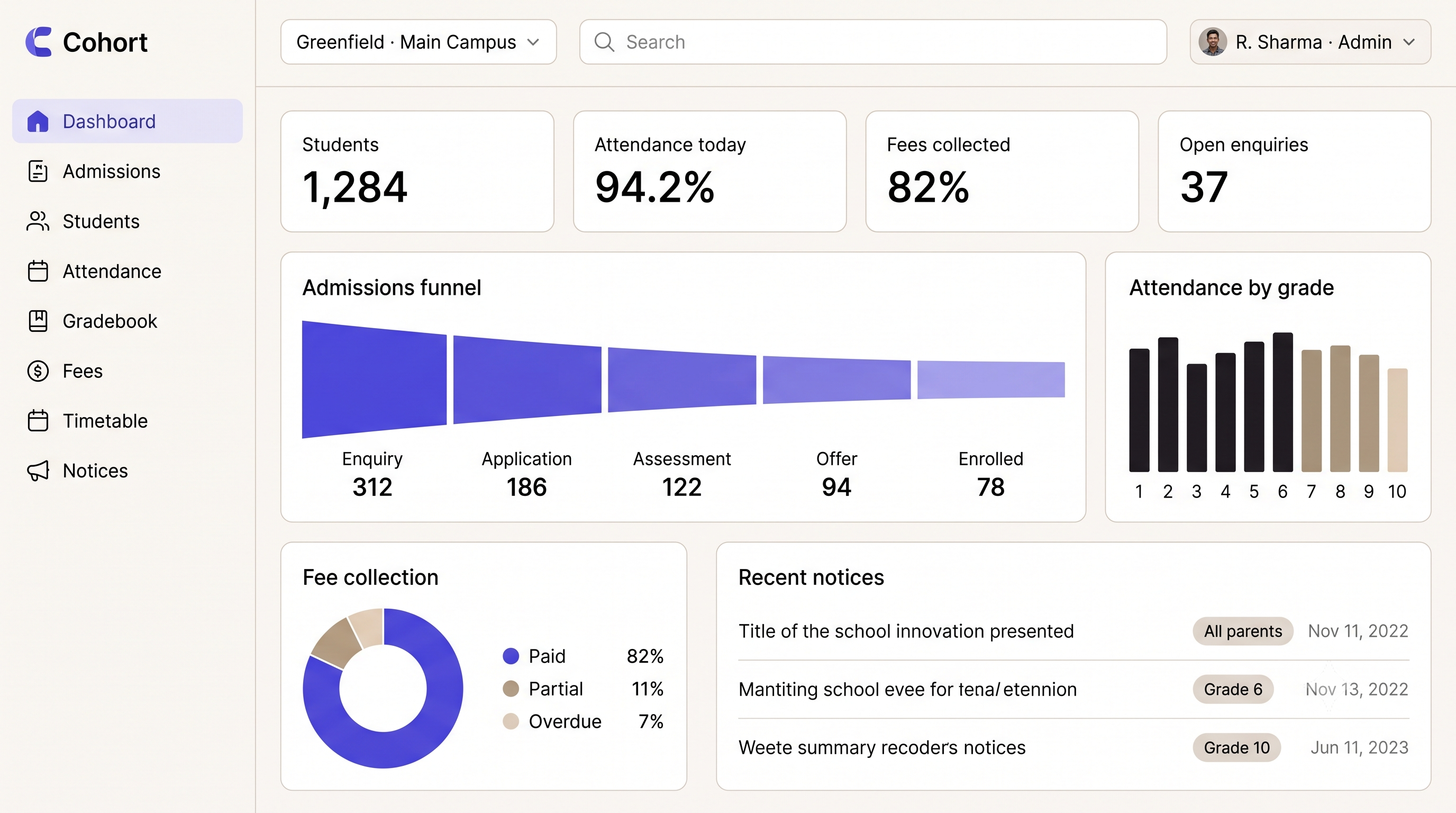This screenshot has height=813, width=1456.
Task: Click the Students people icon
Action: click(x=38, y=221)
